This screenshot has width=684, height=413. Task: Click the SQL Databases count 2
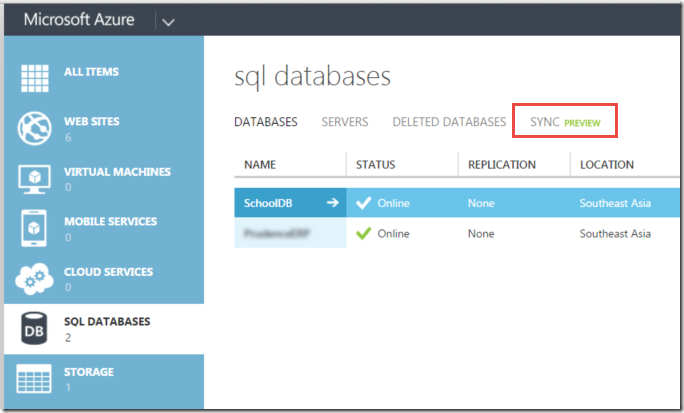click(68, 338)
